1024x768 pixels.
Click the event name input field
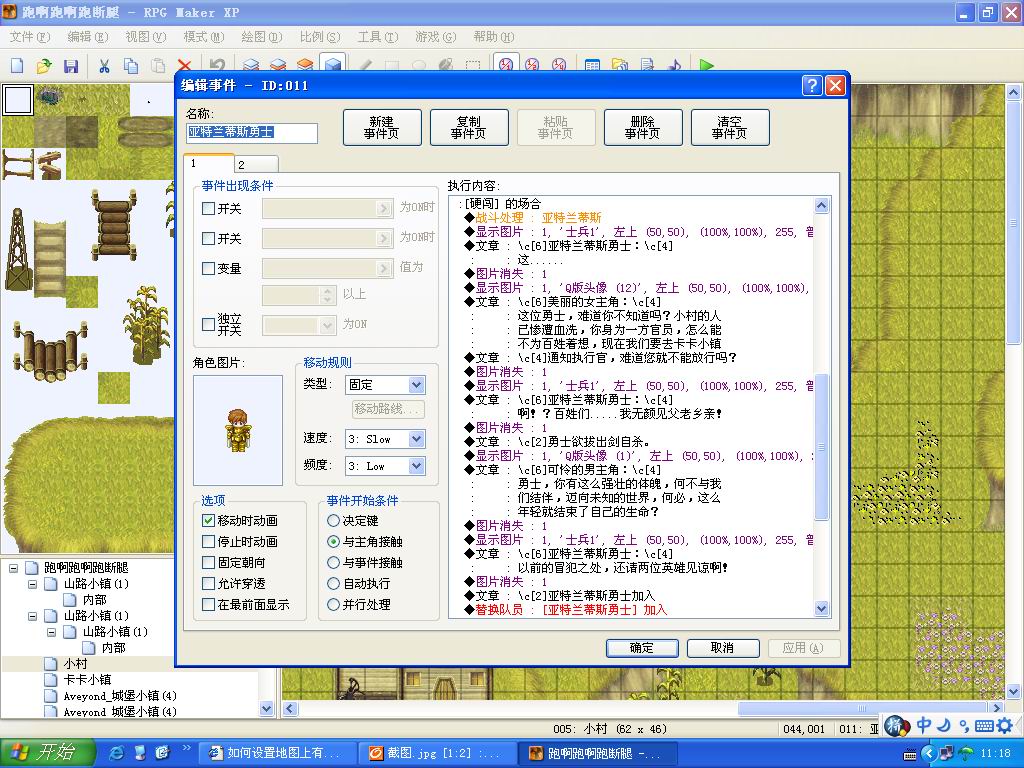tap(251, 133)
